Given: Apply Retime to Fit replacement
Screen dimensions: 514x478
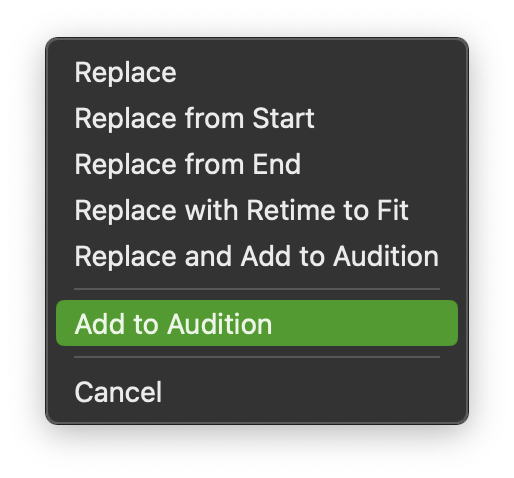Looking at the screenshot, I should 257,210.
